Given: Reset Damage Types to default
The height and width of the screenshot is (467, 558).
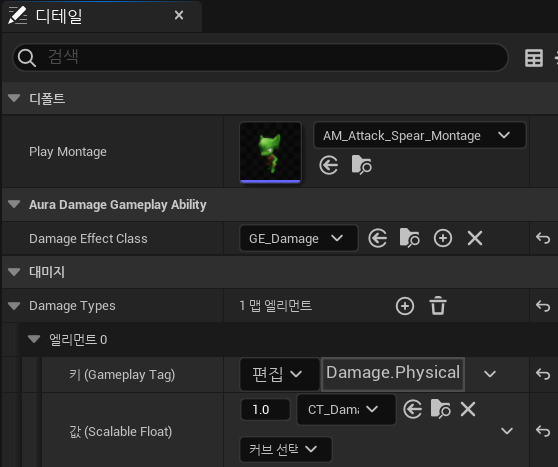Looking at the screenshot, I should (x=543, y=306).
